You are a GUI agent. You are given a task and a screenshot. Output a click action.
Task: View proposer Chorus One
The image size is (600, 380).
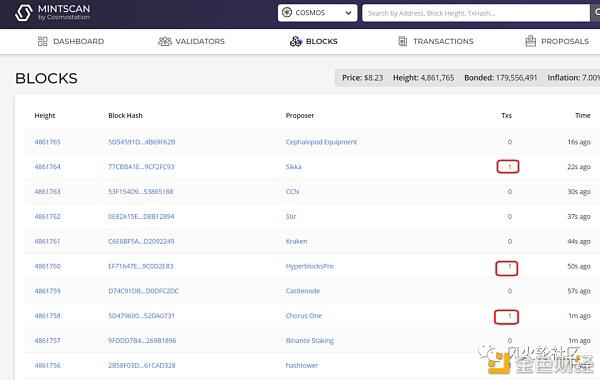click(x=304, y=316)
